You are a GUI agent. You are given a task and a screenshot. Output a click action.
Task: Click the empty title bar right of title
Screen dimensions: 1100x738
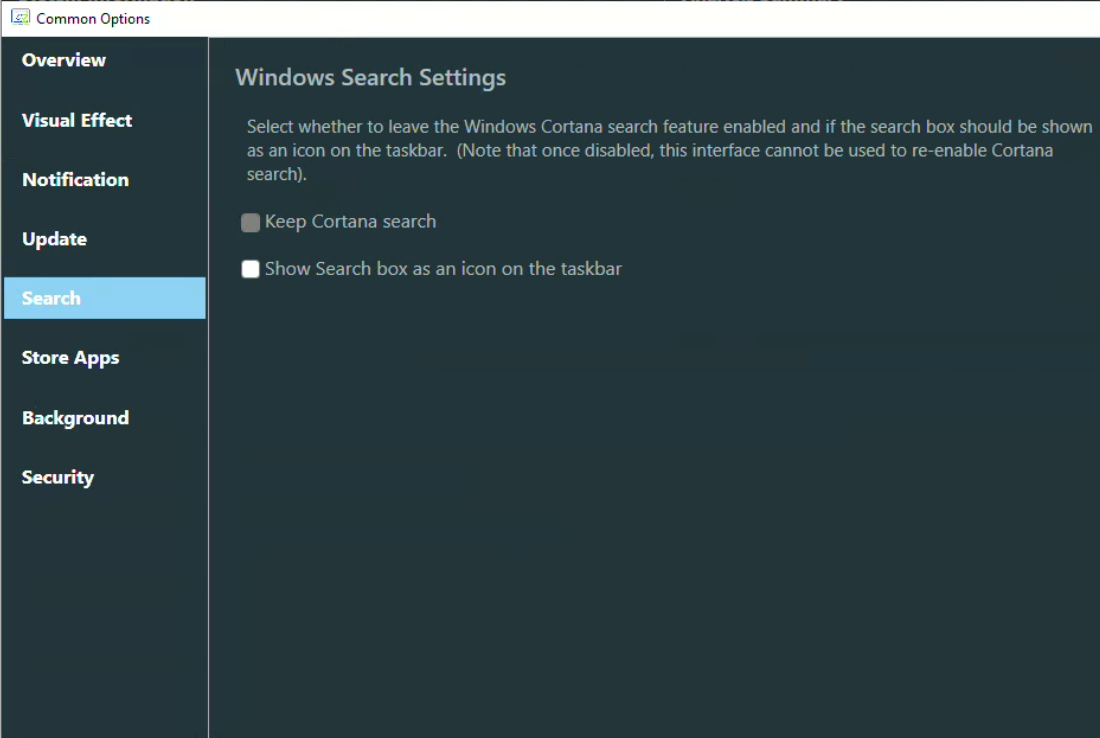pyautogui.click(x=600, y=18)
